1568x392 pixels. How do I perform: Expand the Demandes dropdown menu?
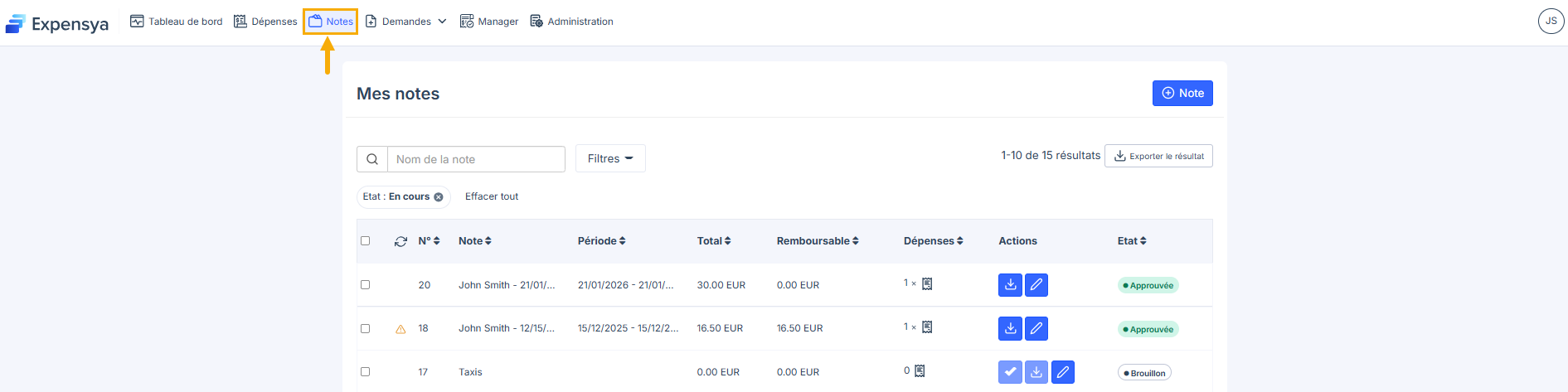405,22
